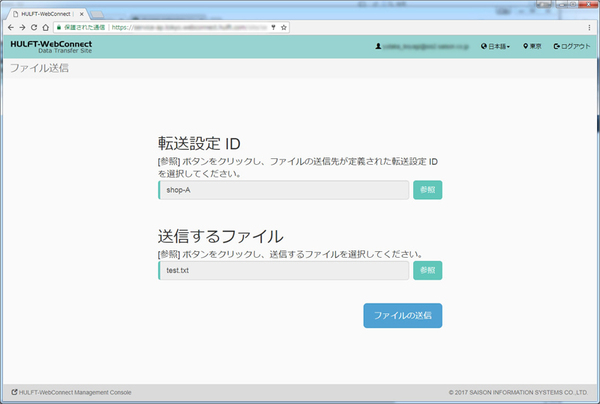Open the browser home page icon
Image resolution: width=600 pixels, height=404 pixels.
[46, 27]
